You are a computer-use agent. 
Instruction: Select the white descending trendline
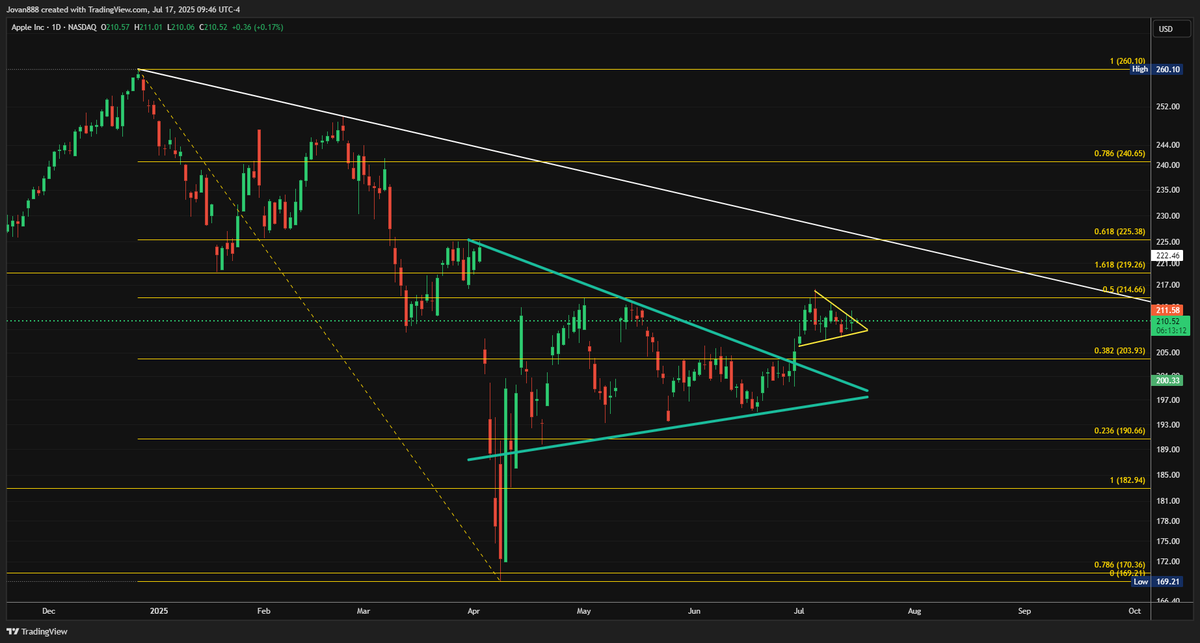pyautogui.click(x=600, y=172)
